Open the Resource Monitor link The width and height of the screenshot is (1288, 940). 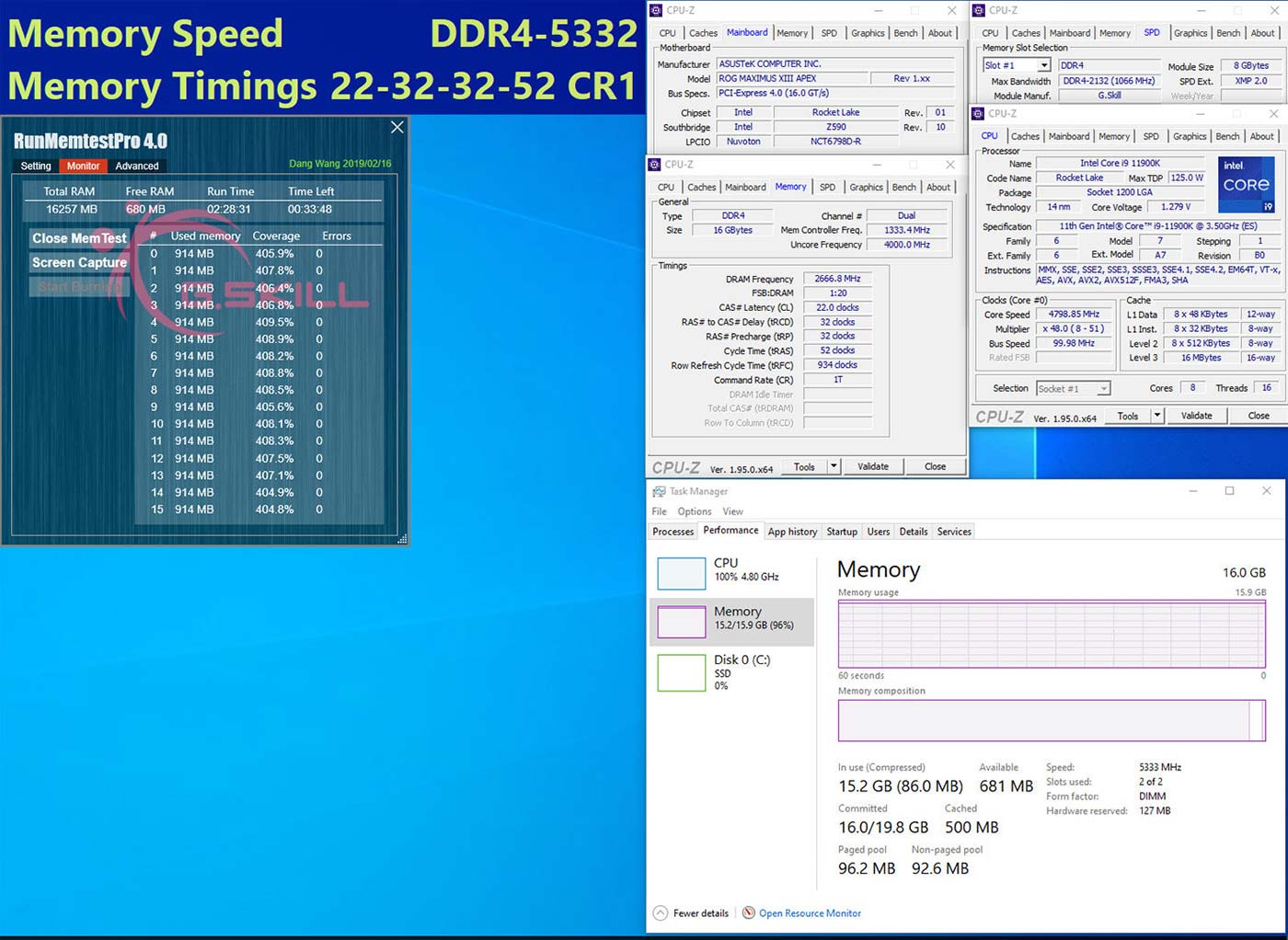coord(810,913)
